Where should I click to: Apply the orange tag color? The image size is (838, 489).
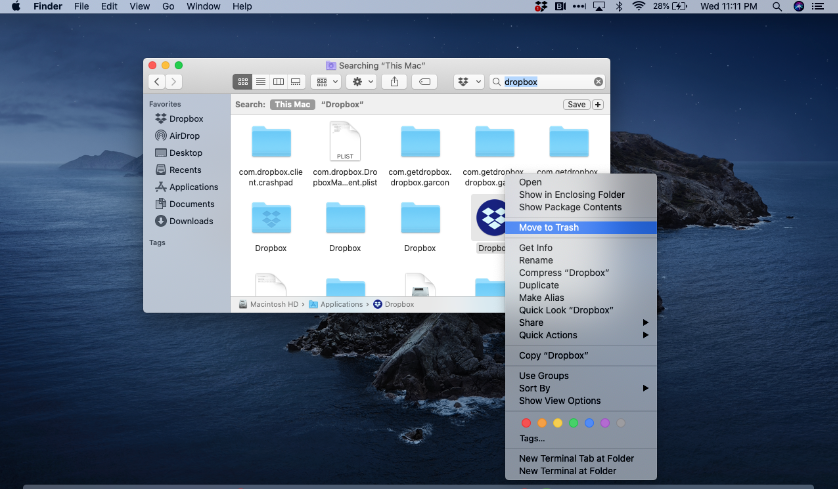click(542, 423)
